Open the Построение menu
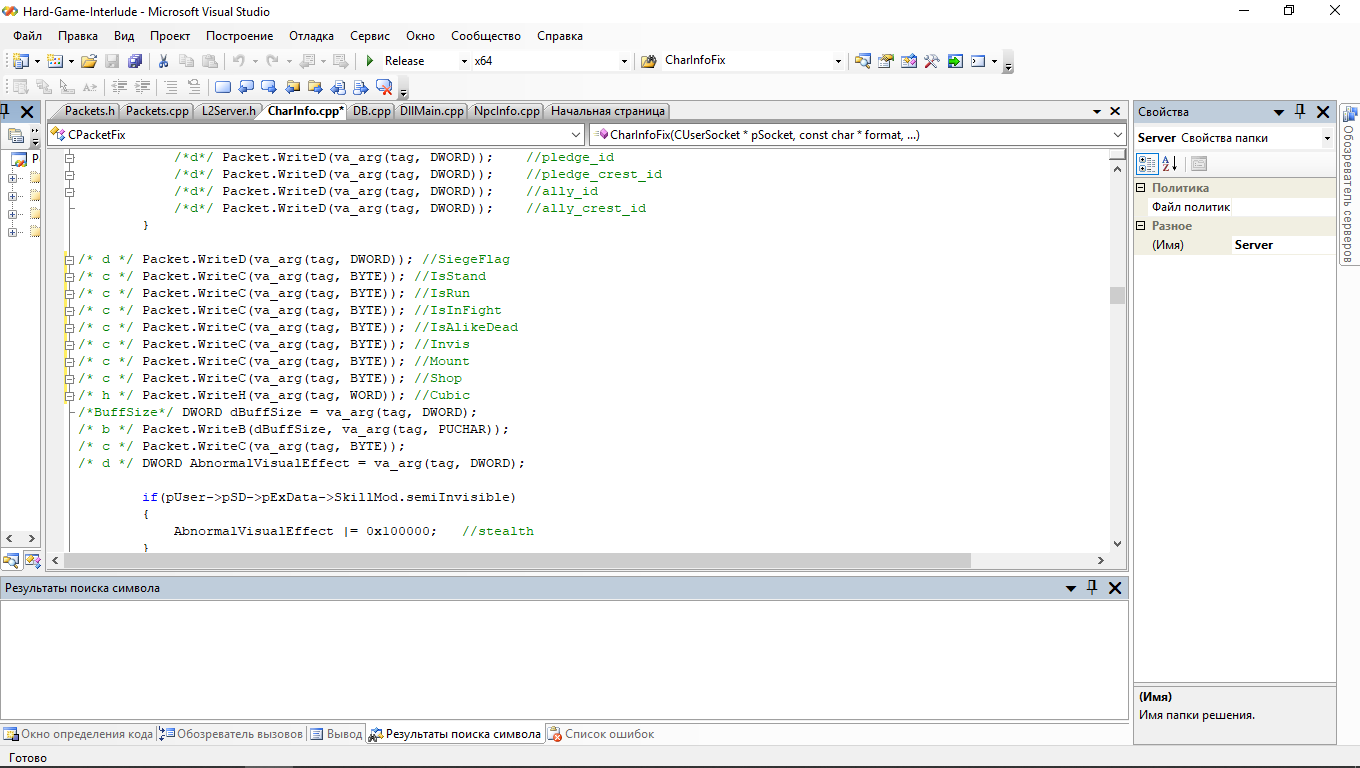Image resolution: width=1360 pixels, height=768 pixels. 239,36
